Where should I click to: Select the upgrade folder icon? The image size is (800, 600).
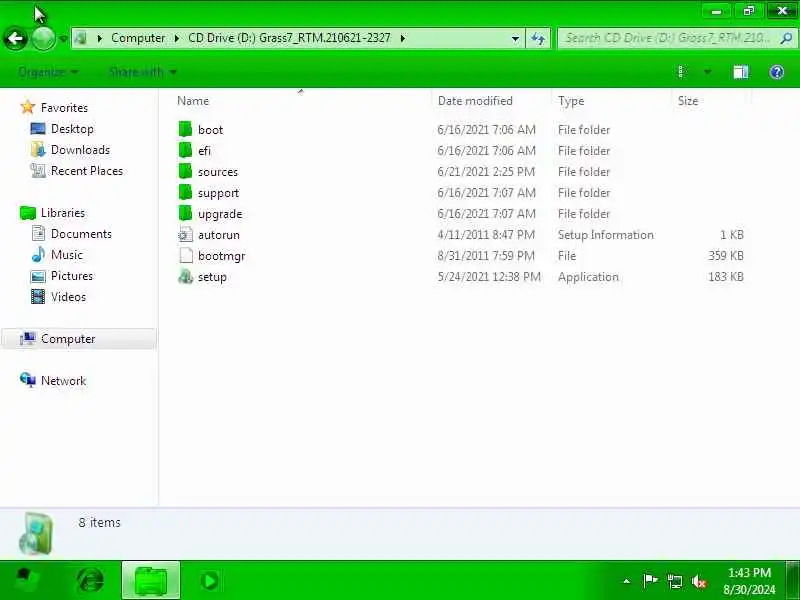point(185,213)
